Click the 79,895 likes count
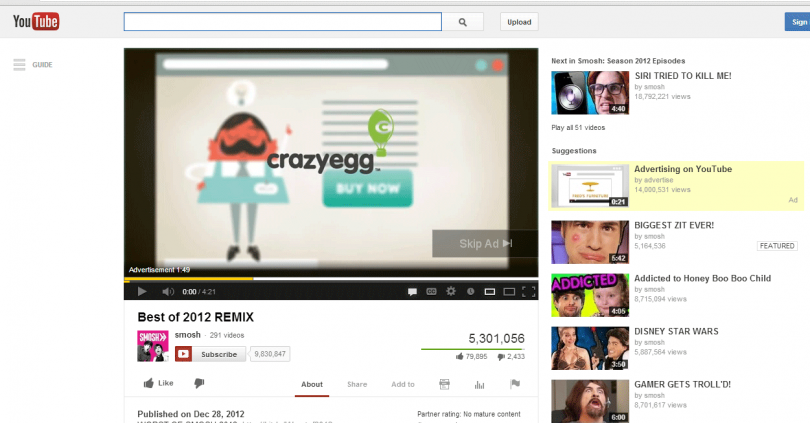 click(x=471, y=356)
